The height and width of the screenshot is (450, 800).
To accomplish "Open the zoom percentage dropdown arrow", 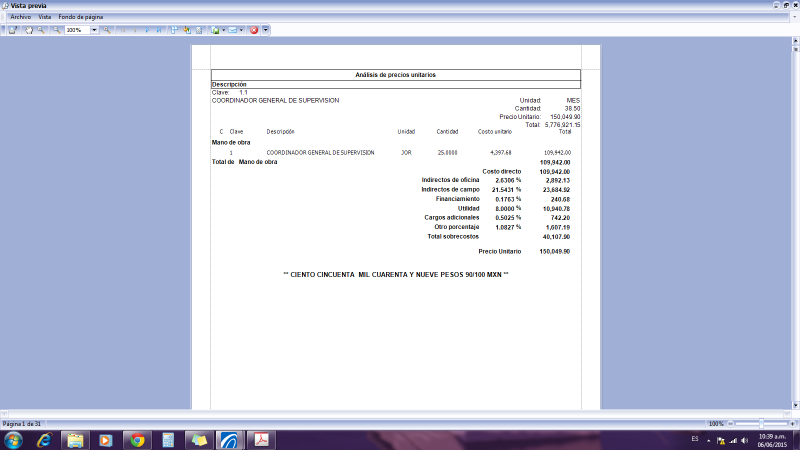I will click(94, 30).
